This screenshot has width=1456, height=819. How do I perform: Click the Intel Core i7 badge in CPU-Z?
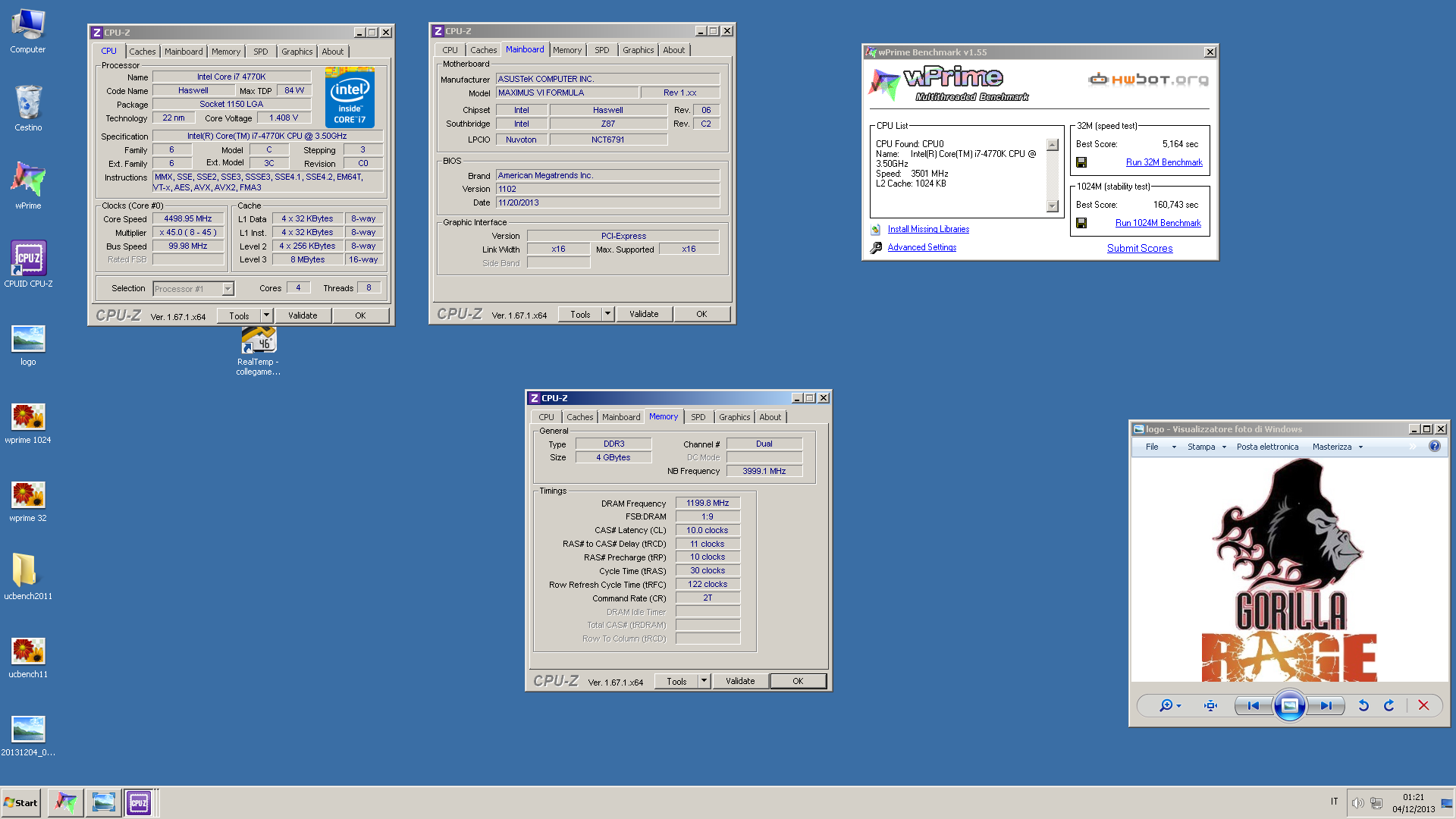(350, 97)
